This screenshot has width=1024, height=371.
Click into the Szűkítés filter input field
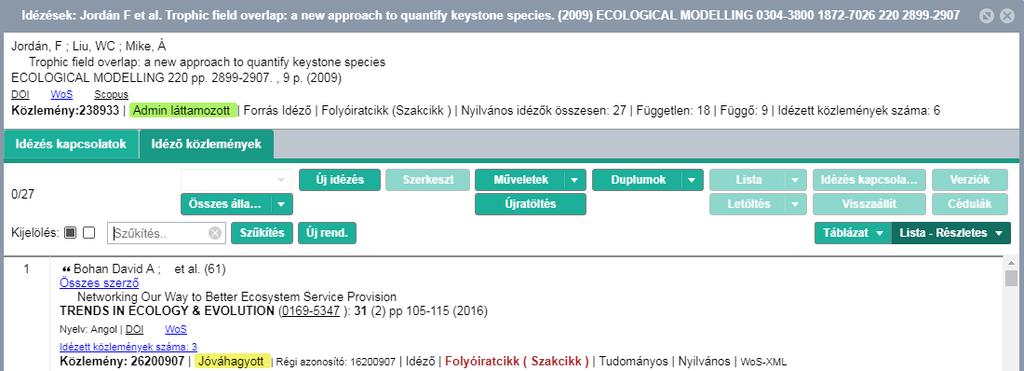[x=160, y=233]
